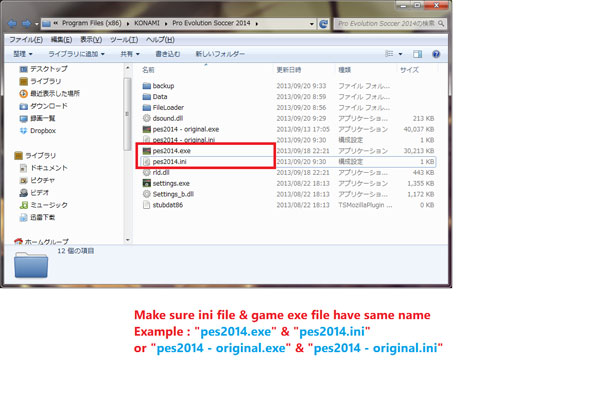Screen dimensions: 600x397
Task: Open the ファイル(F) menu
Action: (26, 40)
